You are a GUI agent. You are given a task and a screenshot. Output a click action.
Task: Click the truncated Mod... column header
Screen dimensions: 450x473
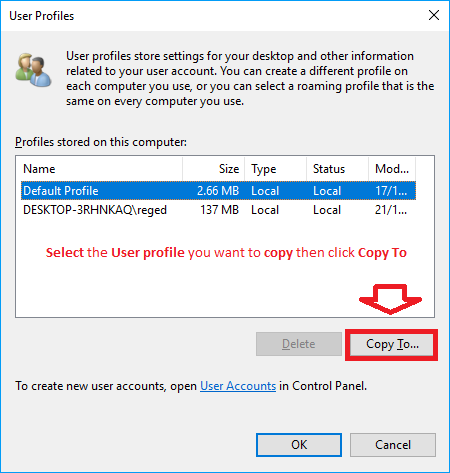coord(392,169)
